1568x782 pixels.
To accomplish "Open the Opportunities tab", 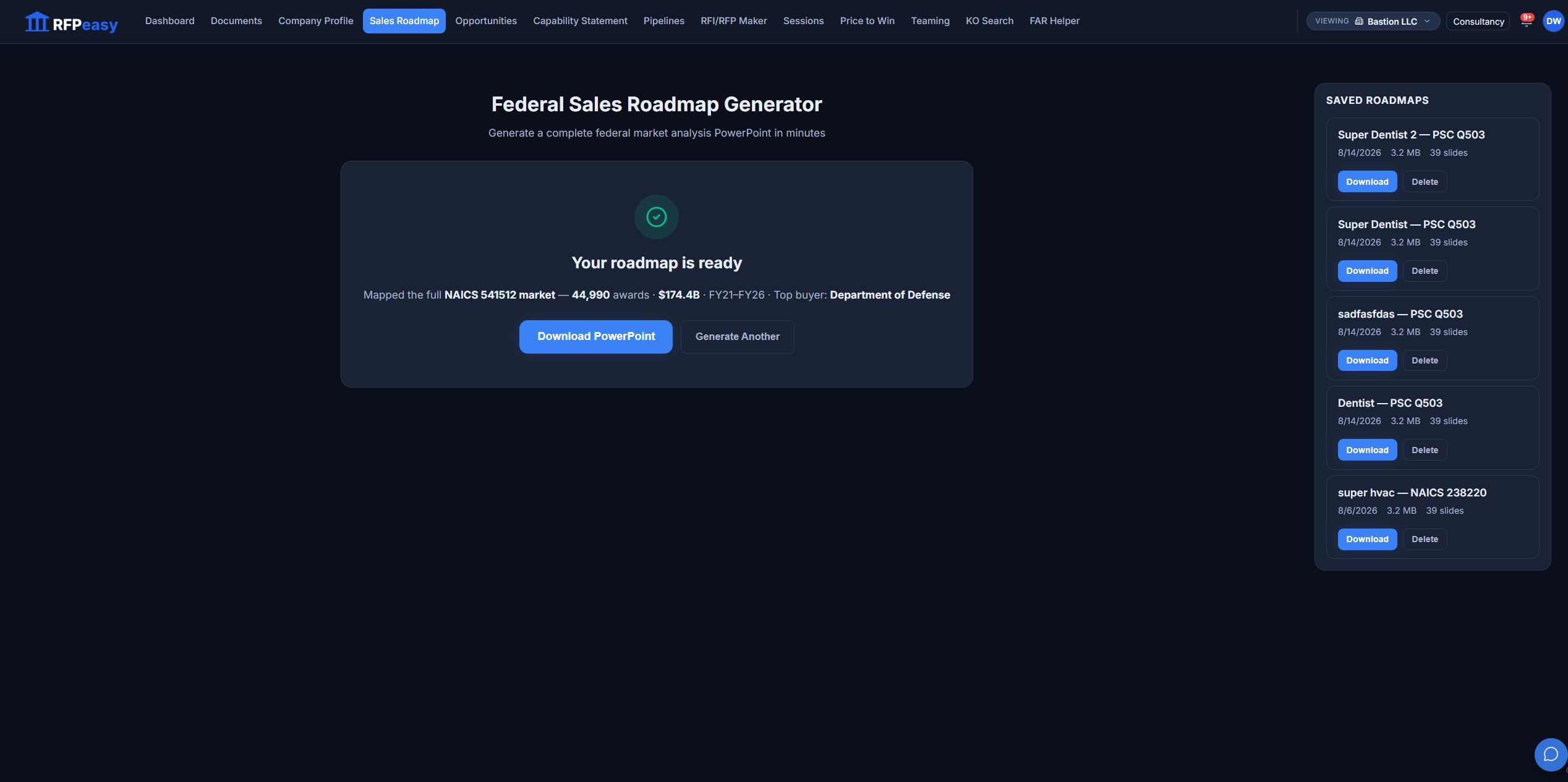I will (486, 21).
